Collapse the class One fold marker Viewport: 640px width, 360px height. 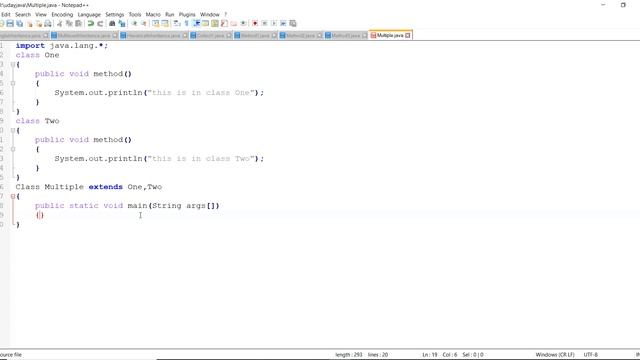(13, 64)
